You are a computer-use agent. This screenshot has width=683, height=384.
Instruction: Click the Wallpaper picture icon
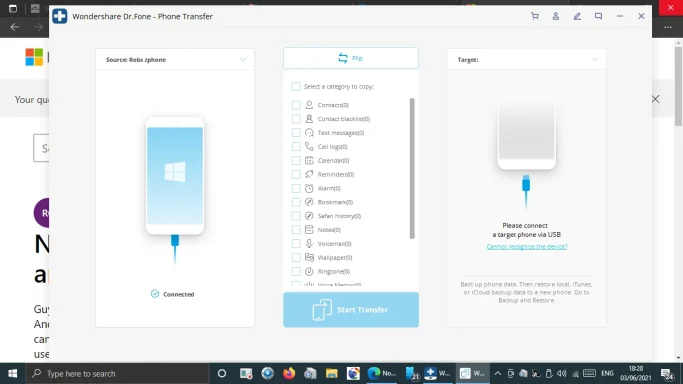[x=309, y=258]
